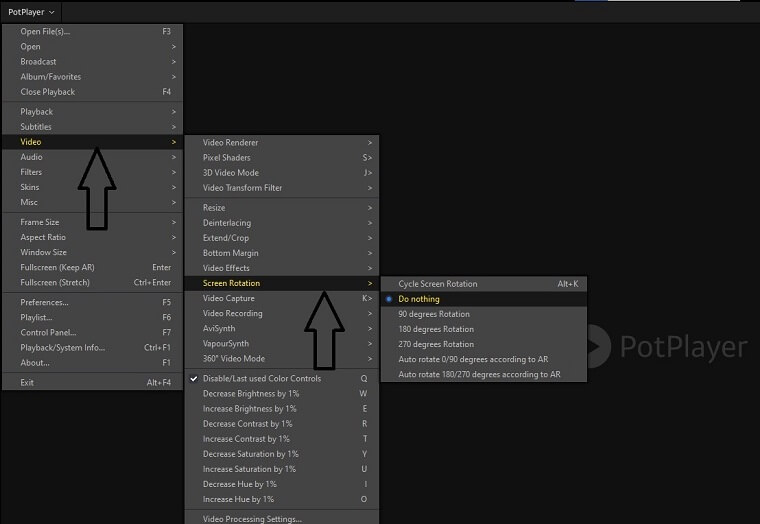Open the About... entry
760x524 pixels.
click(93, 362)
